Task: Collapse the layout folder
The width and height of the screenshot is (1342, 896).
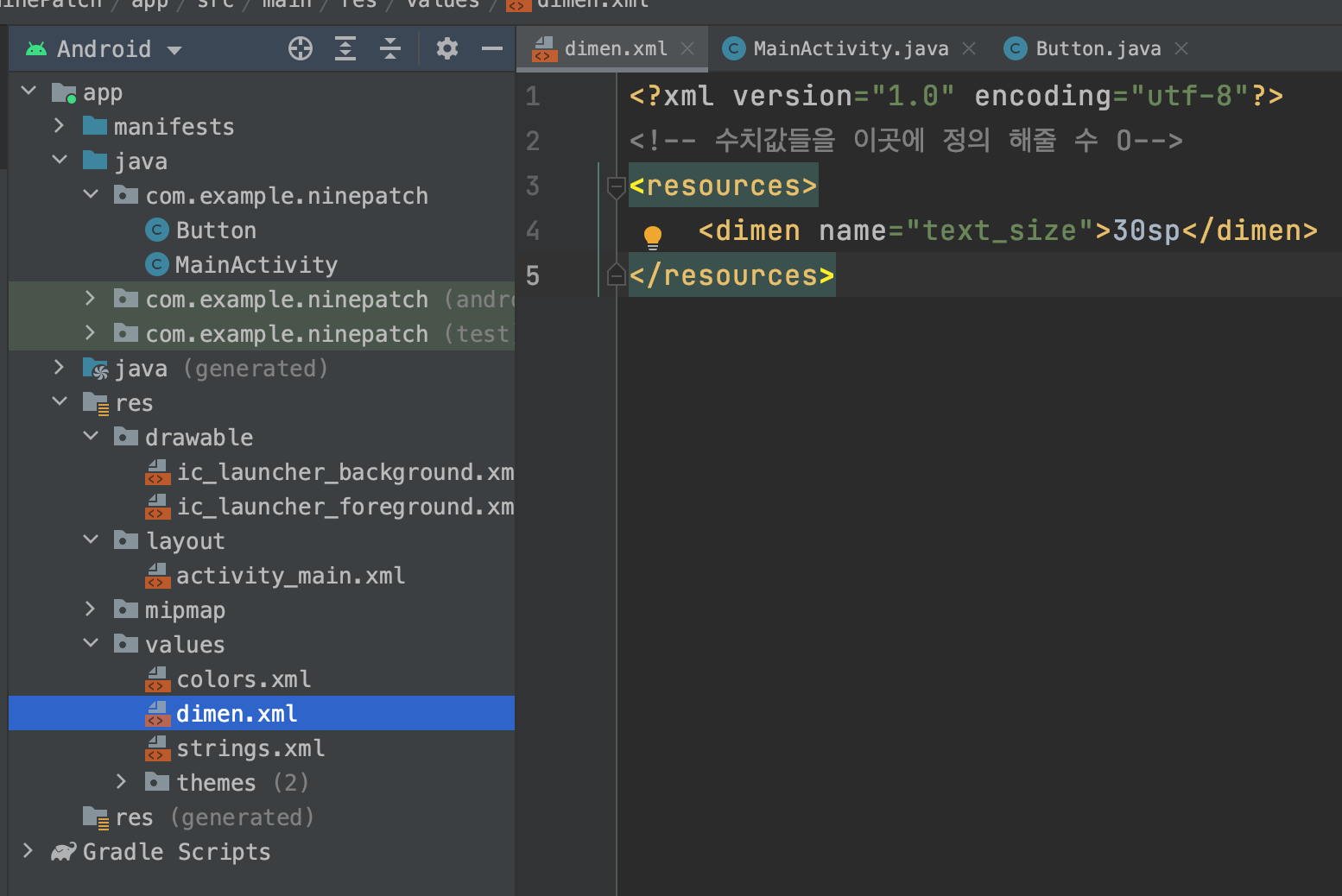Action: [x=91, y=539]
